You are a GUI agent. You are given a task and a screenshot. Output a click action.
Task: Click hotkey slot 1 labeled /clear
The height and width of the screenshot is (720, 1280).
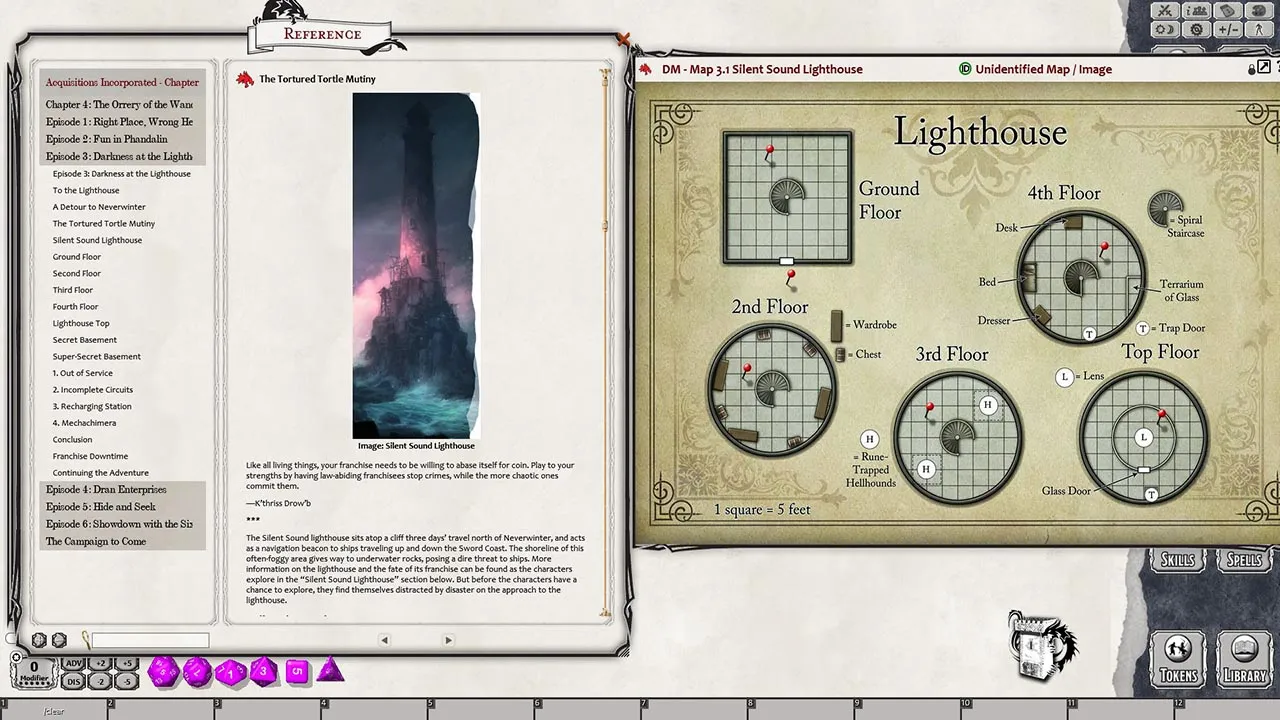[x=54, y=710]
